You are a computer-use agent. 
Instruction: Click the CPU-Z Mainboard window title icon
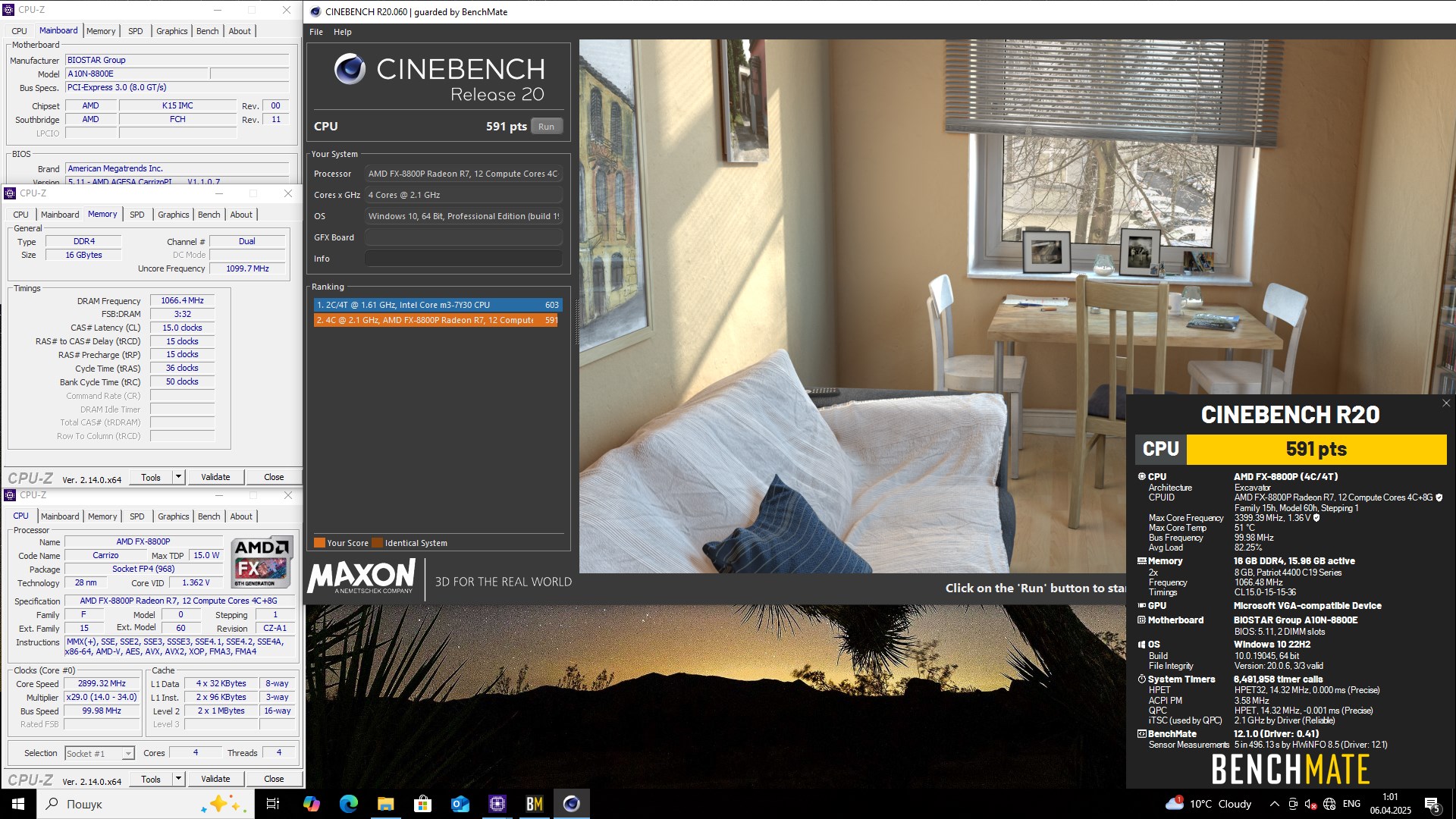[9, 10]
